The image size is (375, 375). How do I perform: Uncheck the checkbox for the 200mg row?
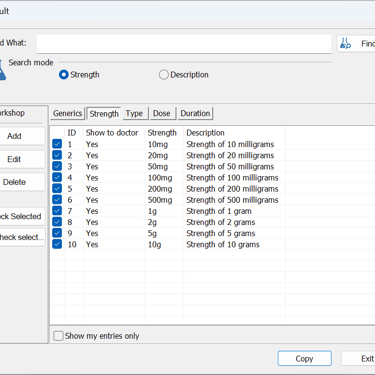pyautogui.click(x=57, y=188)
